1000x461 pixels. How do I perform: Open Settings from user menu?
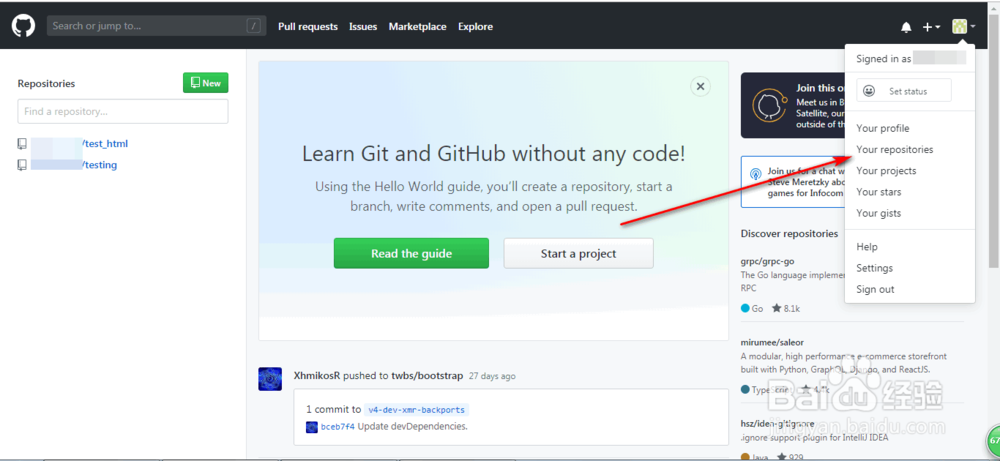pos(874,268)
